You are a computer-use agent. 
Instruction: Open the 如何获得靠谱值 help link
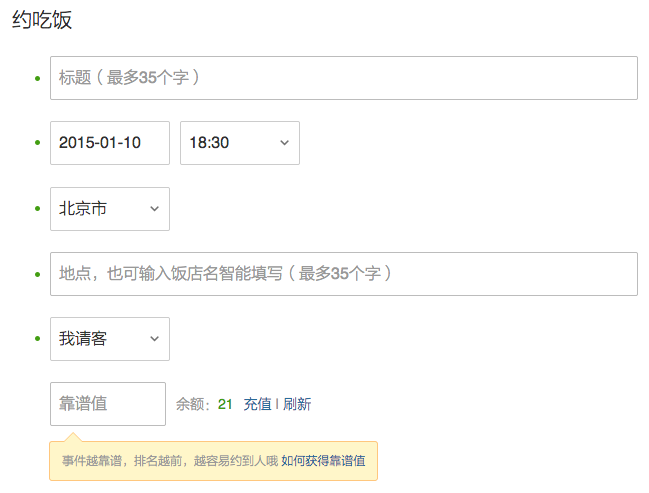(x=323, y=461)
